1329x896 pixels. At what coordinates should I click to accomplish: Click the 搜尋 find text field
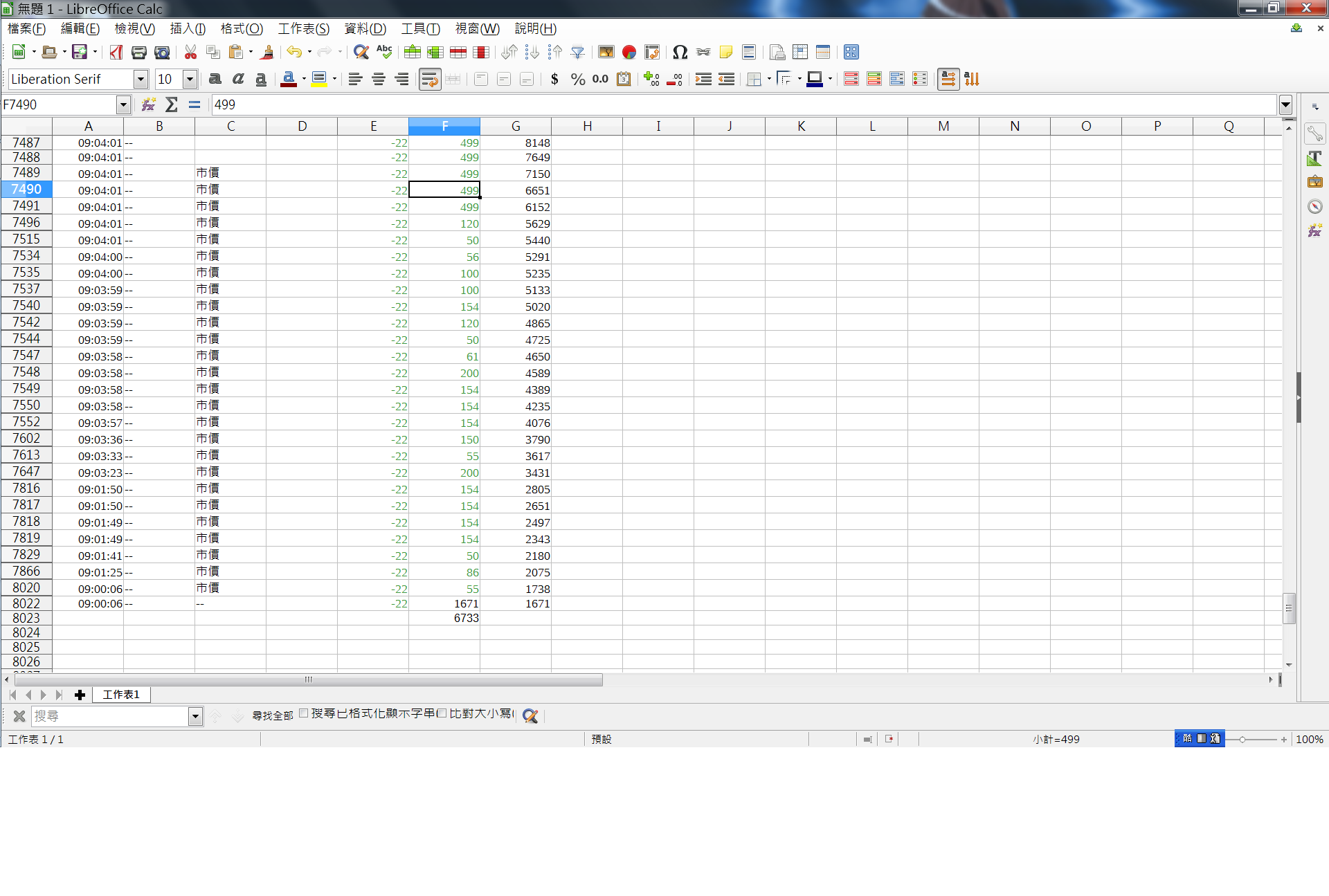point(109,716)
